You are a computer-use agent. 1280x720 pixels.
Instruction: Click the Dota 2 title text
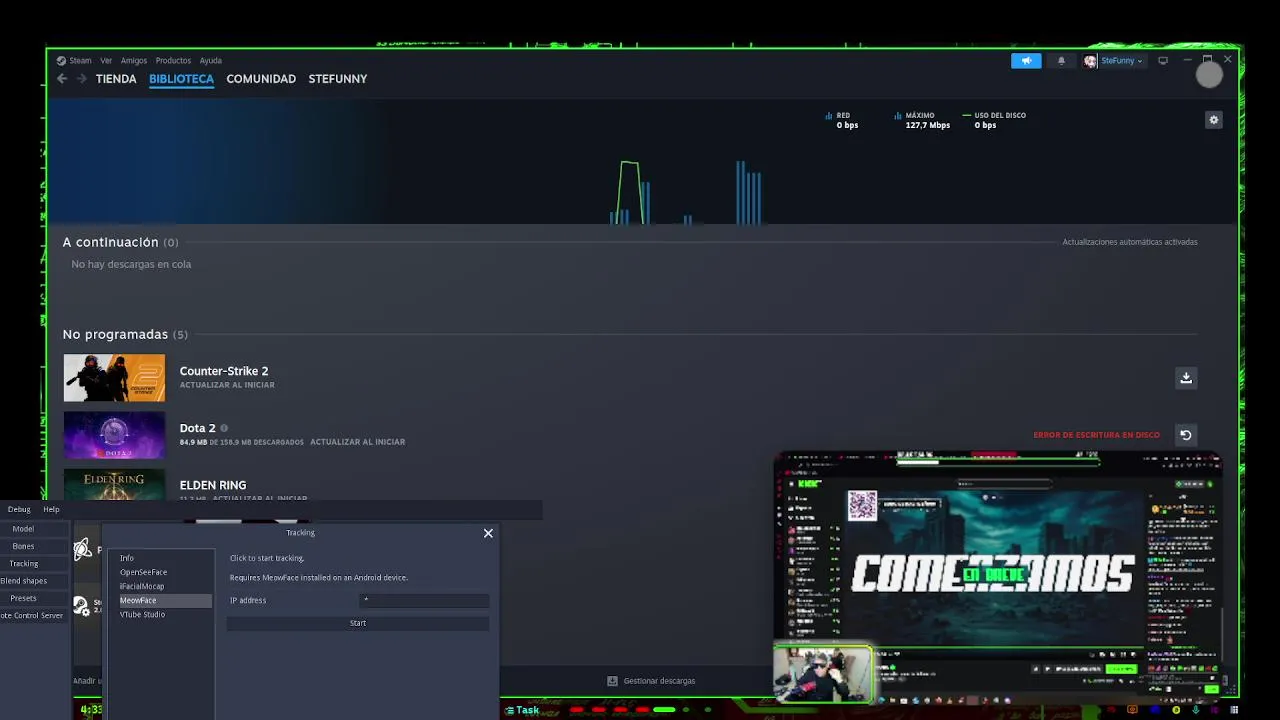tap(197, 428)
